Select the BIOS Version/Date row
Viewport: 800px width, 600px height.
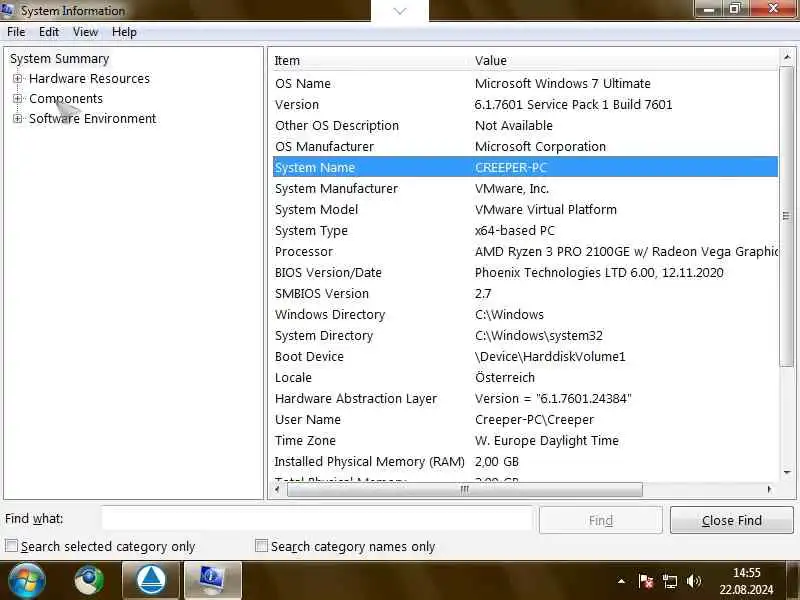pyautogui.click(x=525, y=272)
